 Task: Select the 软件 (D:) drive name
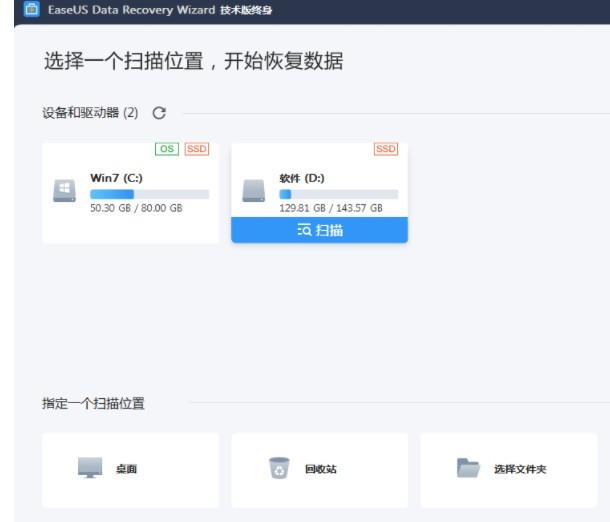pos(302,178)
